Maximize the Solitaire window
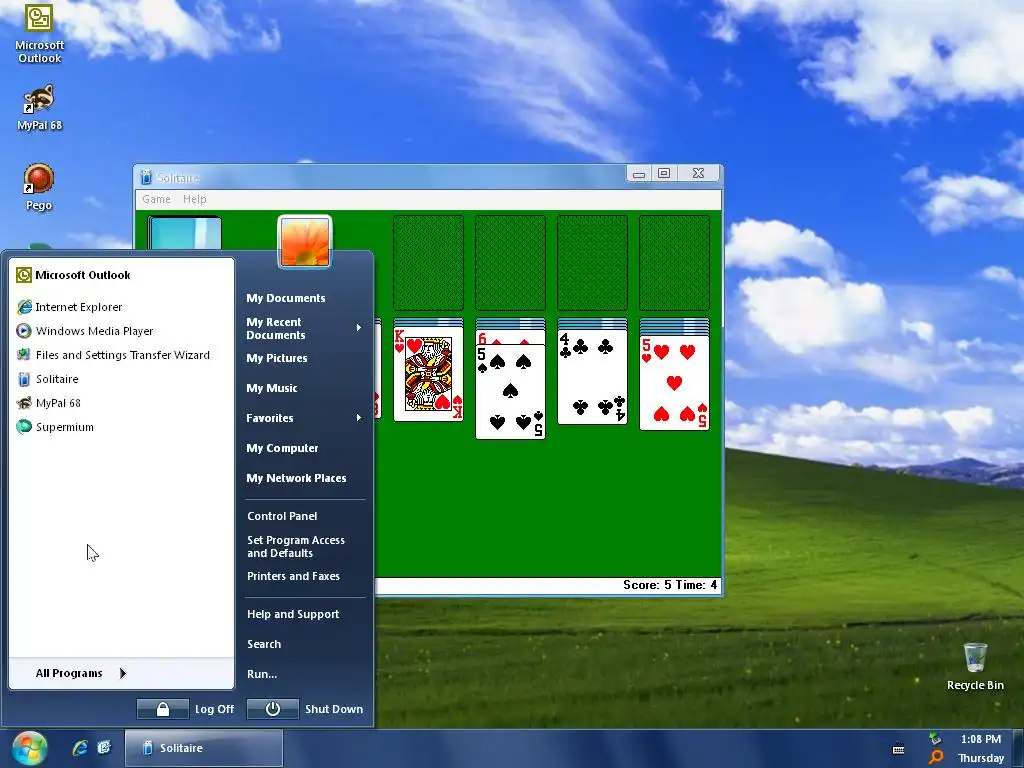 (664, 173)
